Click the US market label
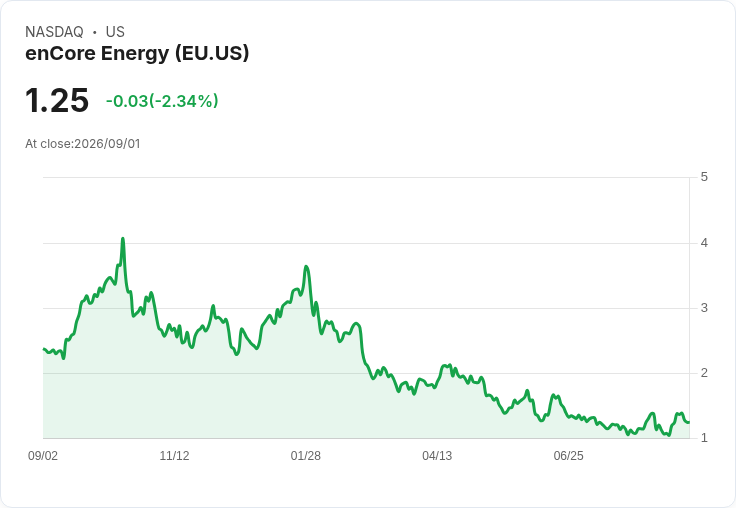 click(115, 32)
